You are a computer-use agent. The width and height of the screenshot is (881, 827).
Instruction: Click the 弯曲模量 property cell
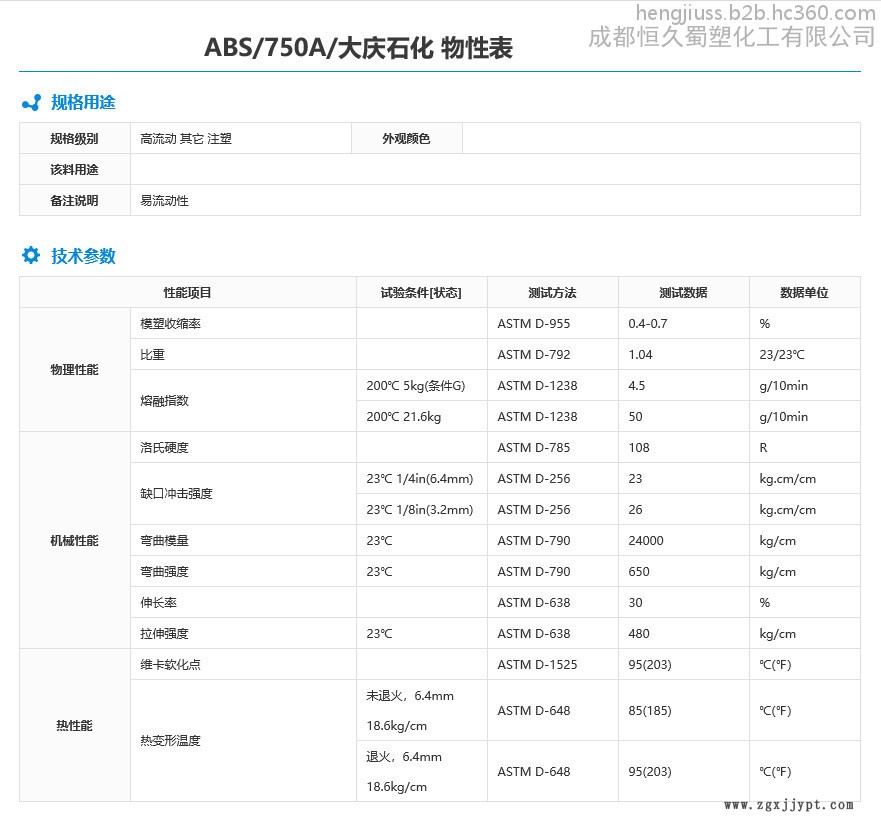[x=243, y=540]
